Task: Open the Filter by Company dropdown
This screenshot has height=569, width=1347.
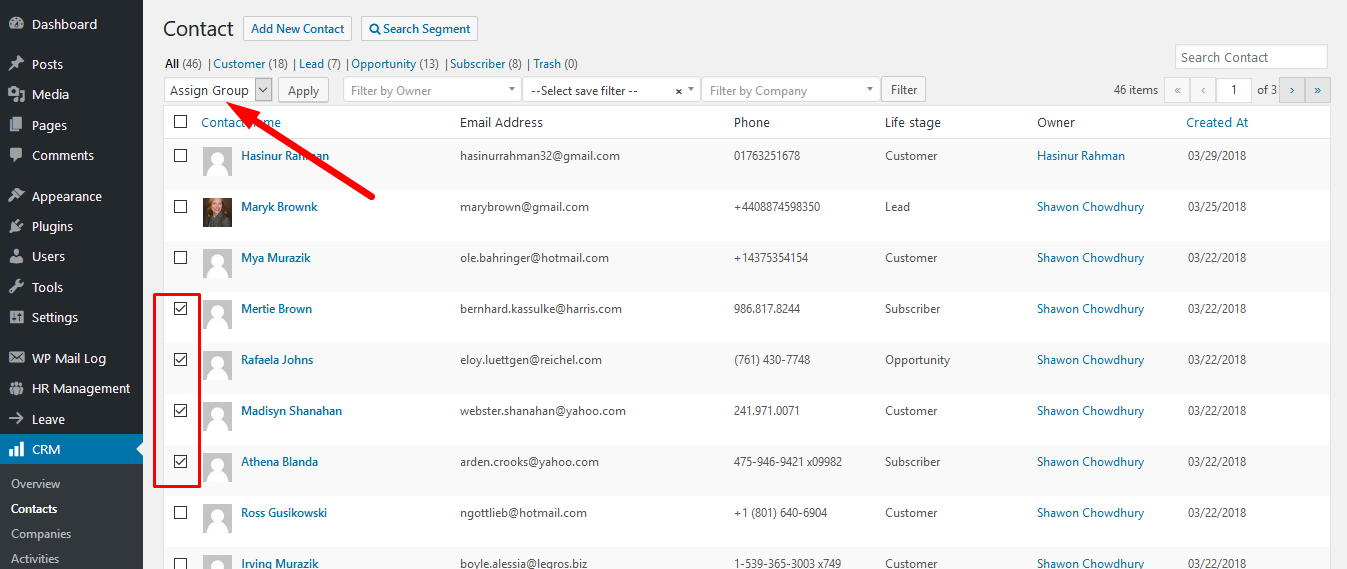Action: [790, 90]
